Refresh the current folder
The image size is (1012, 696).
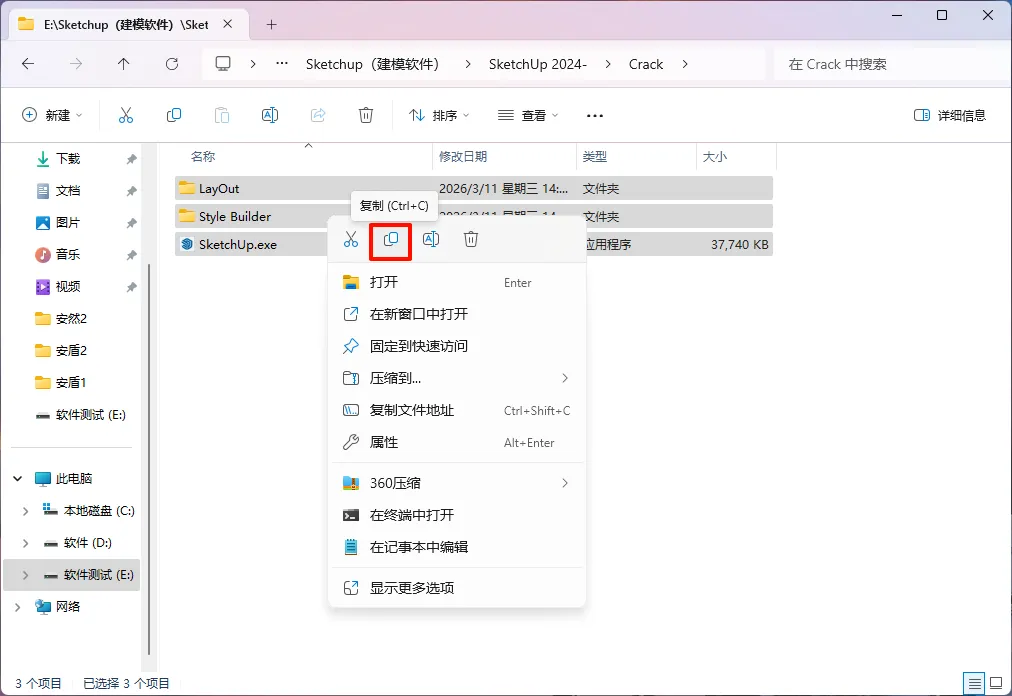pos(172,63)
